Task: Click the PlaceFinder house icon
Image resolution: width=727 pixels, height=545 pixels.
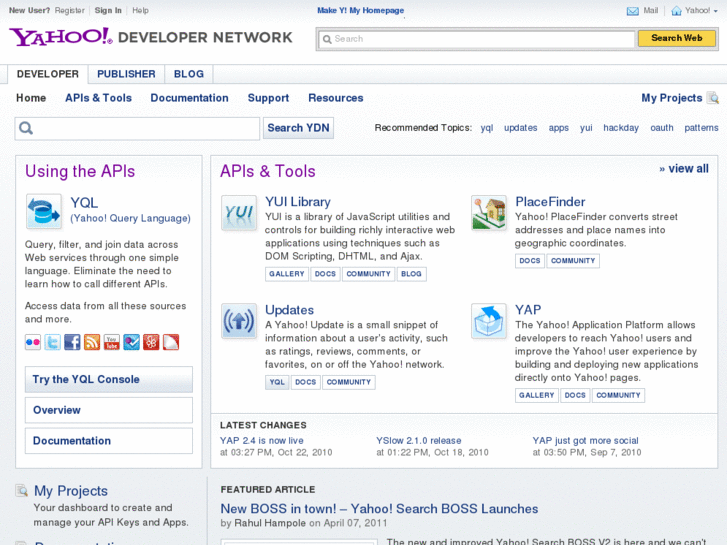Action: tap(489, 213)
